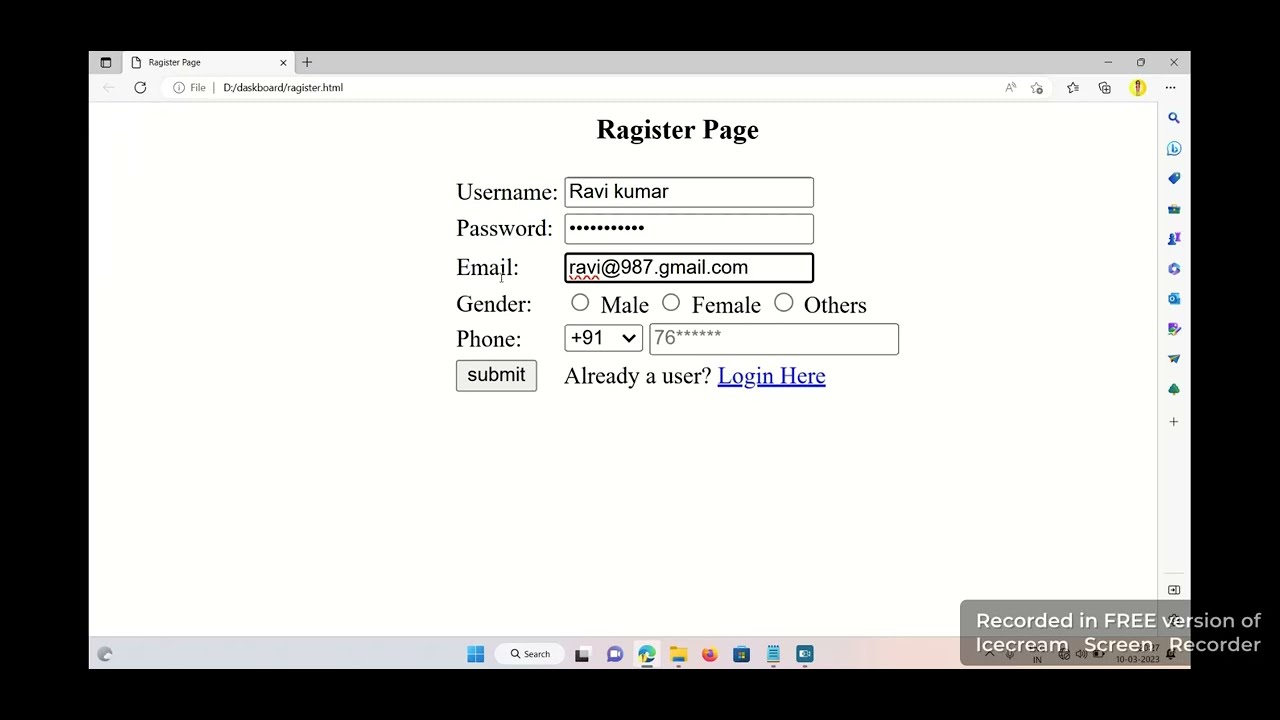Open Shopping tag sidebar icon
The image size is (1280, 720).
click(1174, 178)
